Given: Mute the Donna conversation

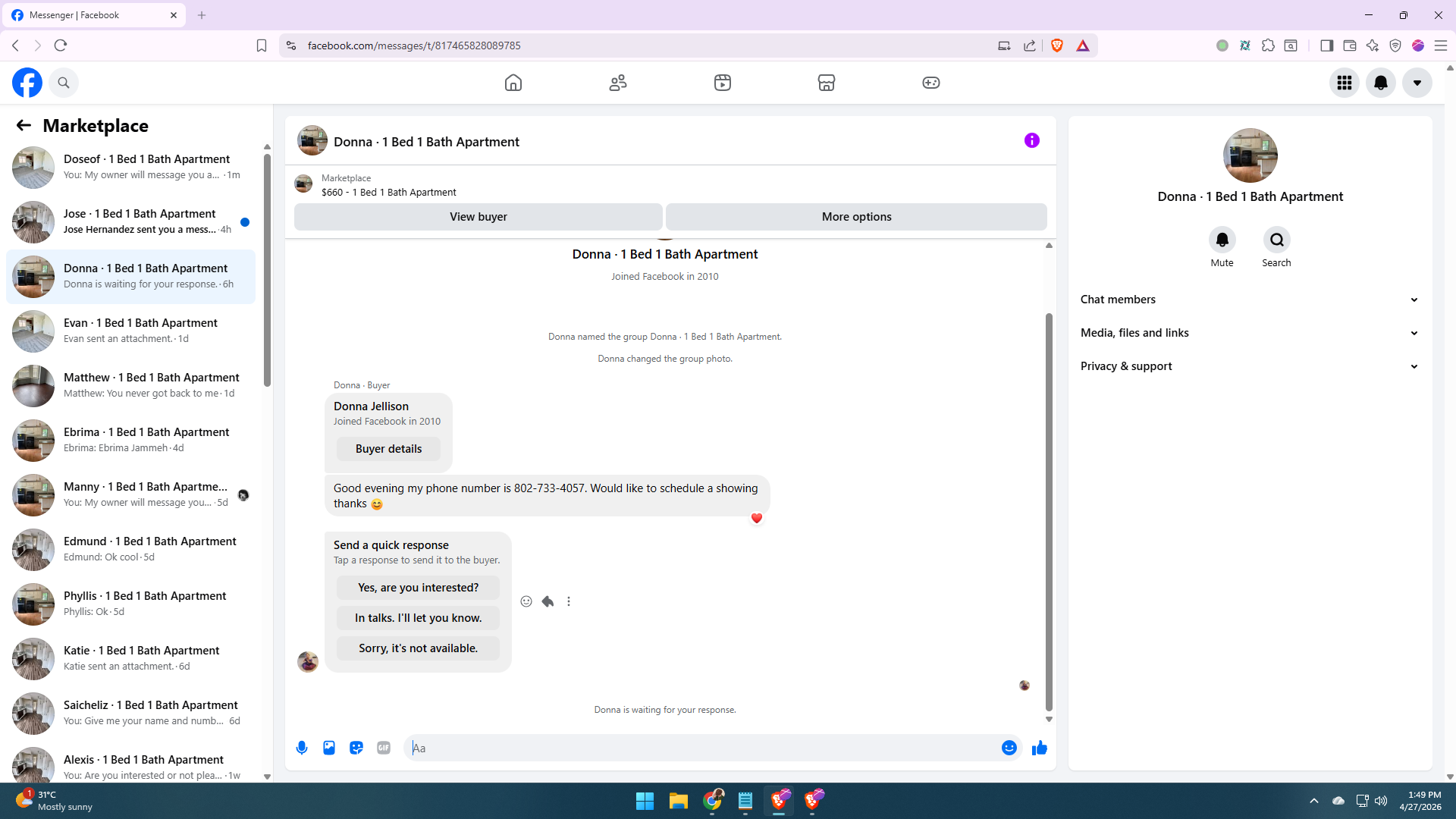Looking at the screenshot, I should [x=1222, y=240].
